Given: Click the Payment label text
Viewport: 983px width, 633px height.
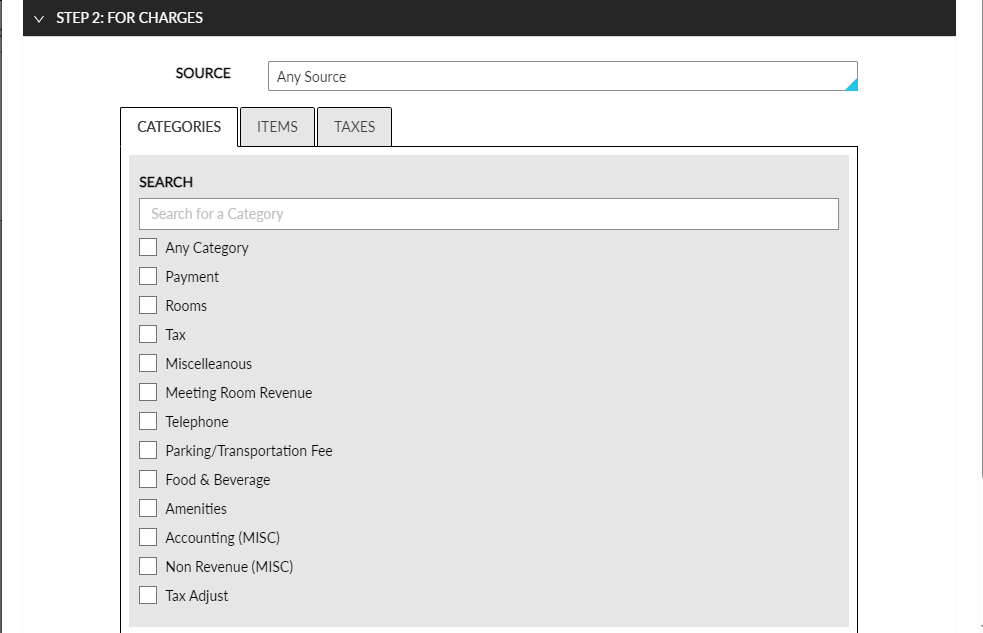Looking at the screenshot, I should pyautogui.click(x=192, y=277).
